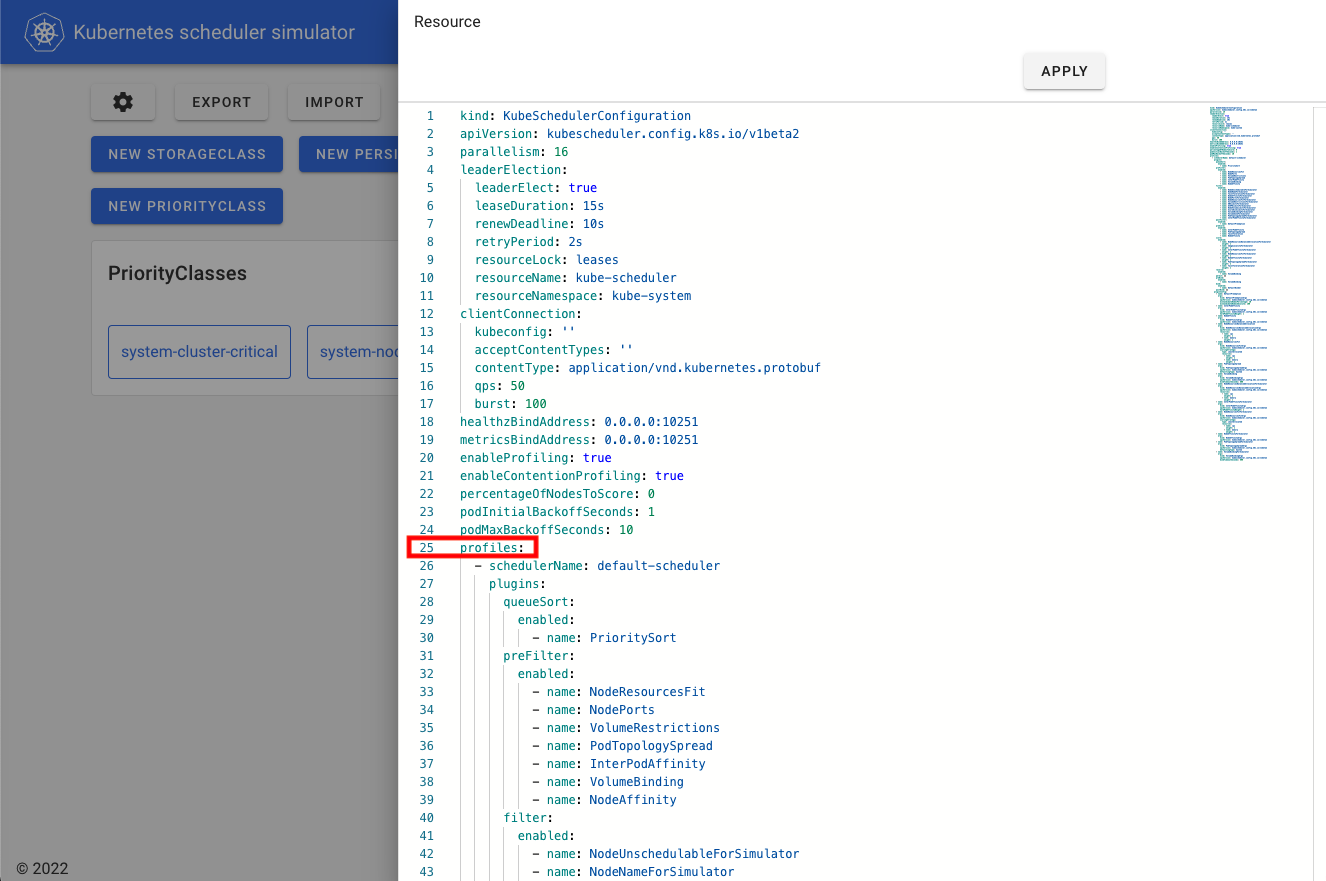
Task: Click the percentageOfNodesToScore: 0 line
Action: click(557, 494)
